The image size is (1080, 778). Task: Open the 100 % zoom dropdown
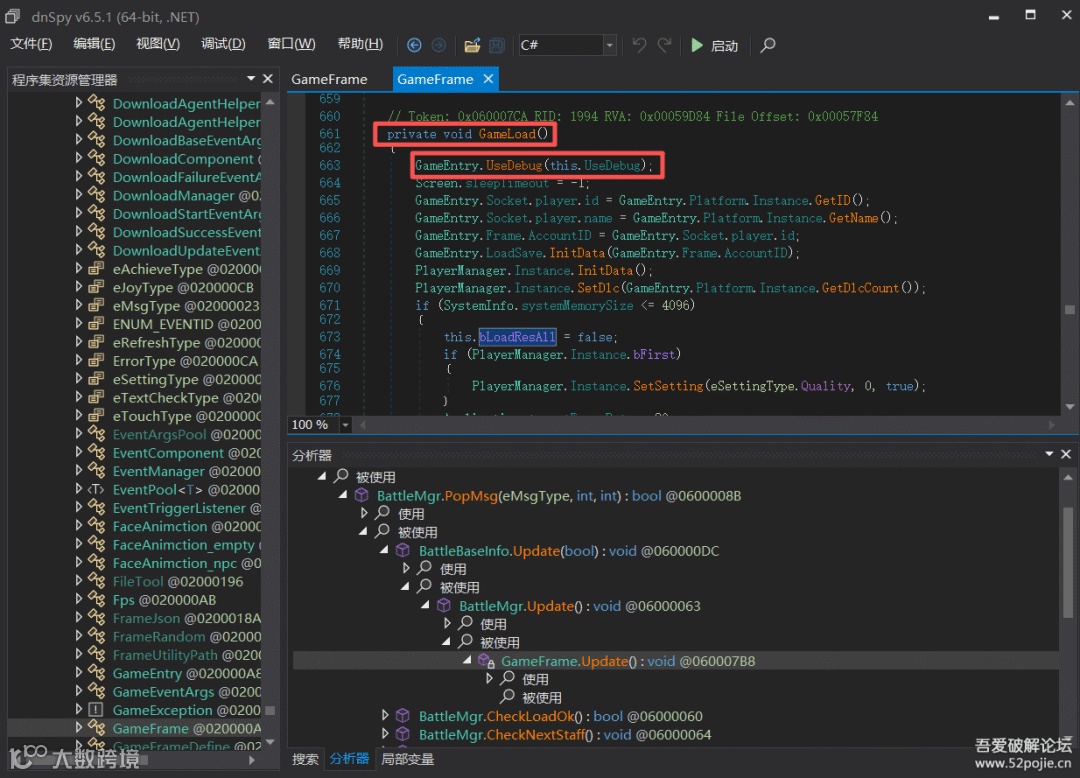point(346,425)
